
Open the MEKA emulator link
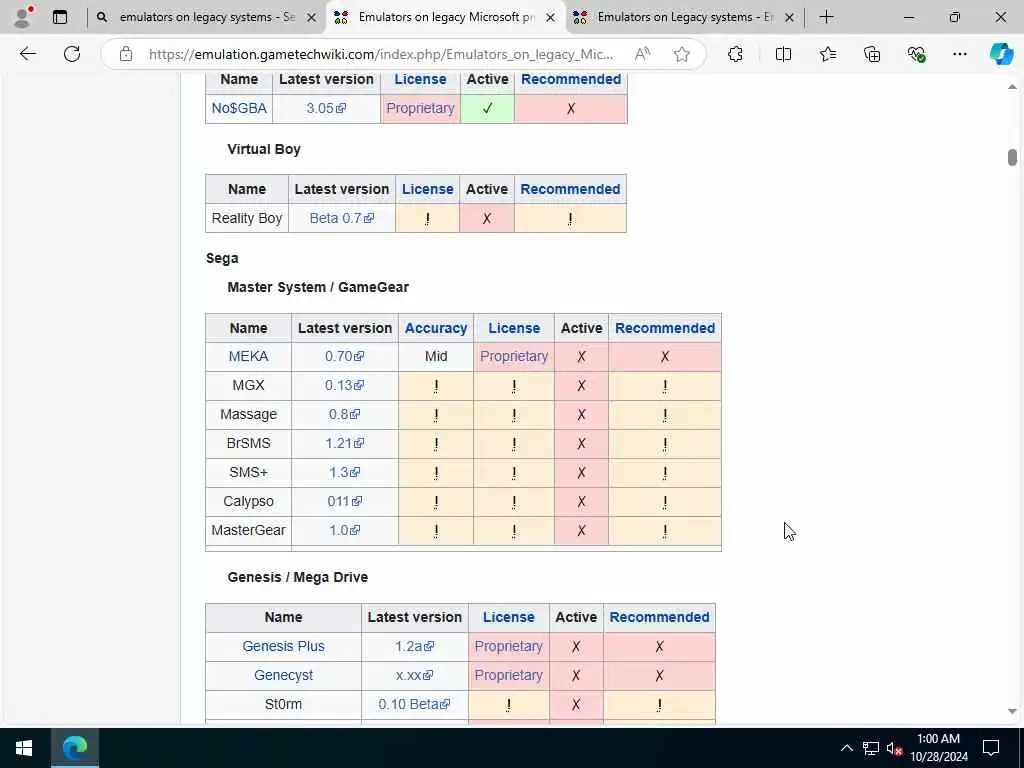248,357
